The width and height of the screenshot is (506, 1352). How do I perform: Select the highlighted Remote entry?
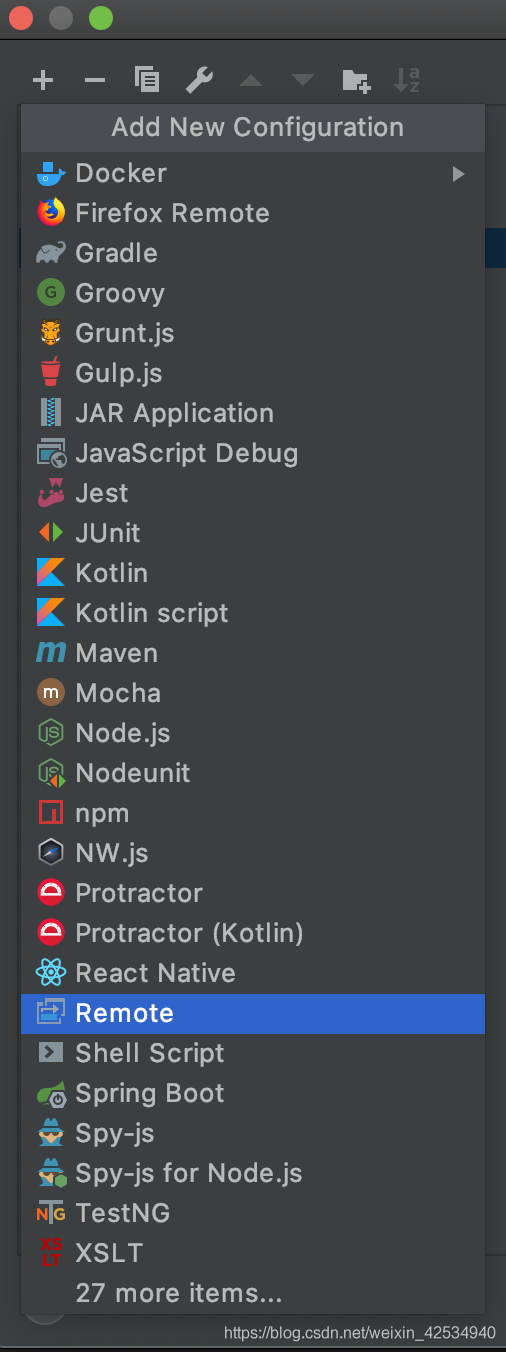click(x=253, y=1013)
